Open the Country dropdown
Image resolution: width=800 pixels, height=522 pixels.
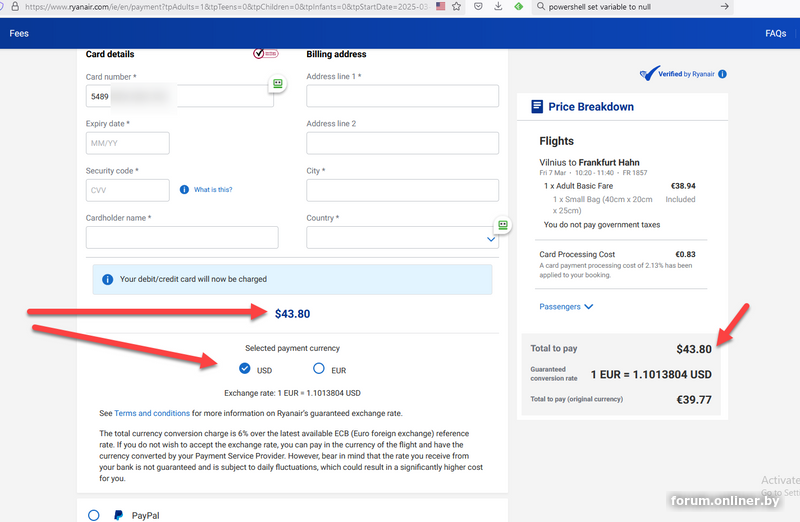402,238
